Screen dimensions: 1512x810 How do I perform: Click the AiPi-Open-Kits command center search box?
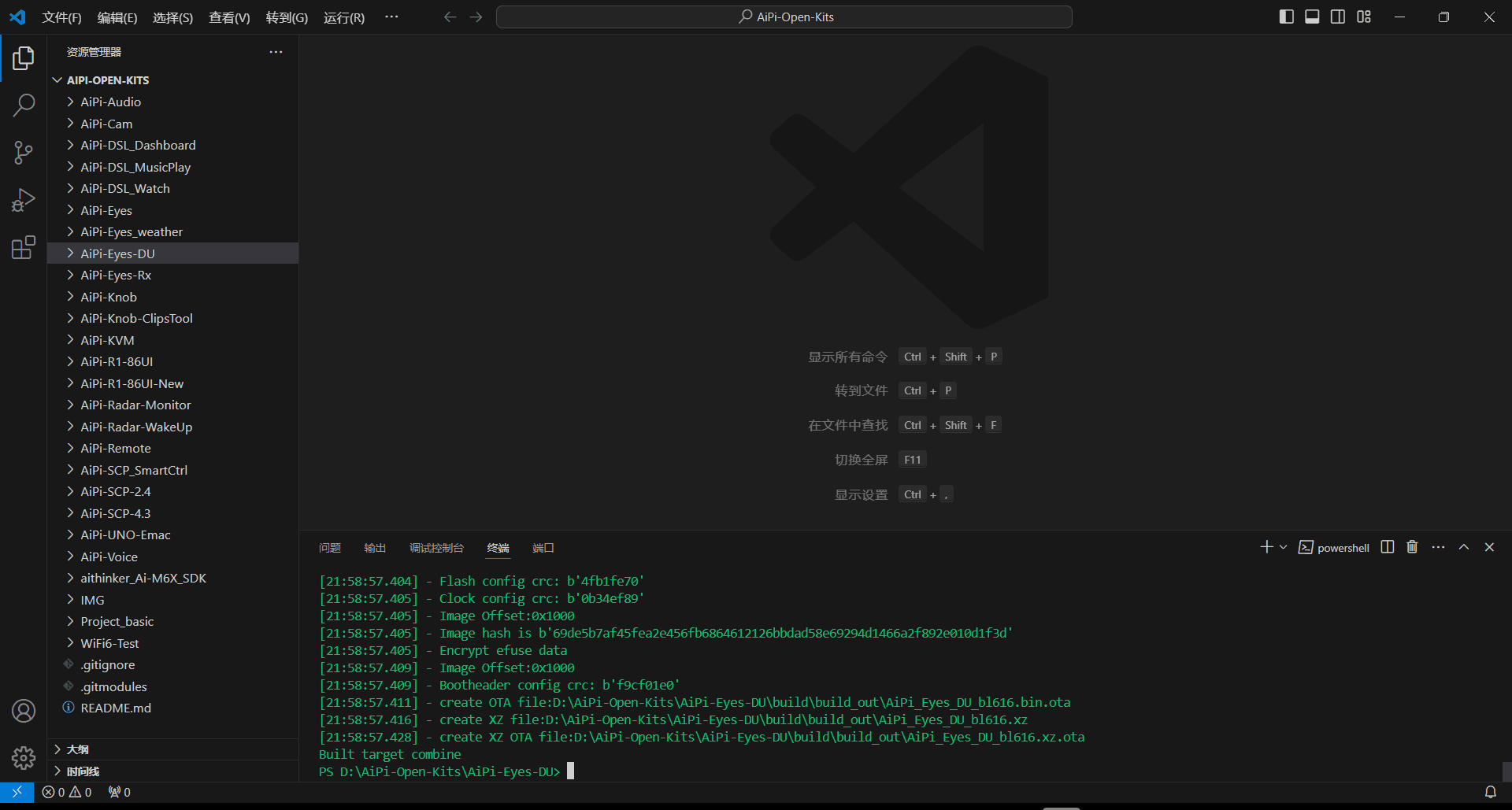(x=784, y=17)
